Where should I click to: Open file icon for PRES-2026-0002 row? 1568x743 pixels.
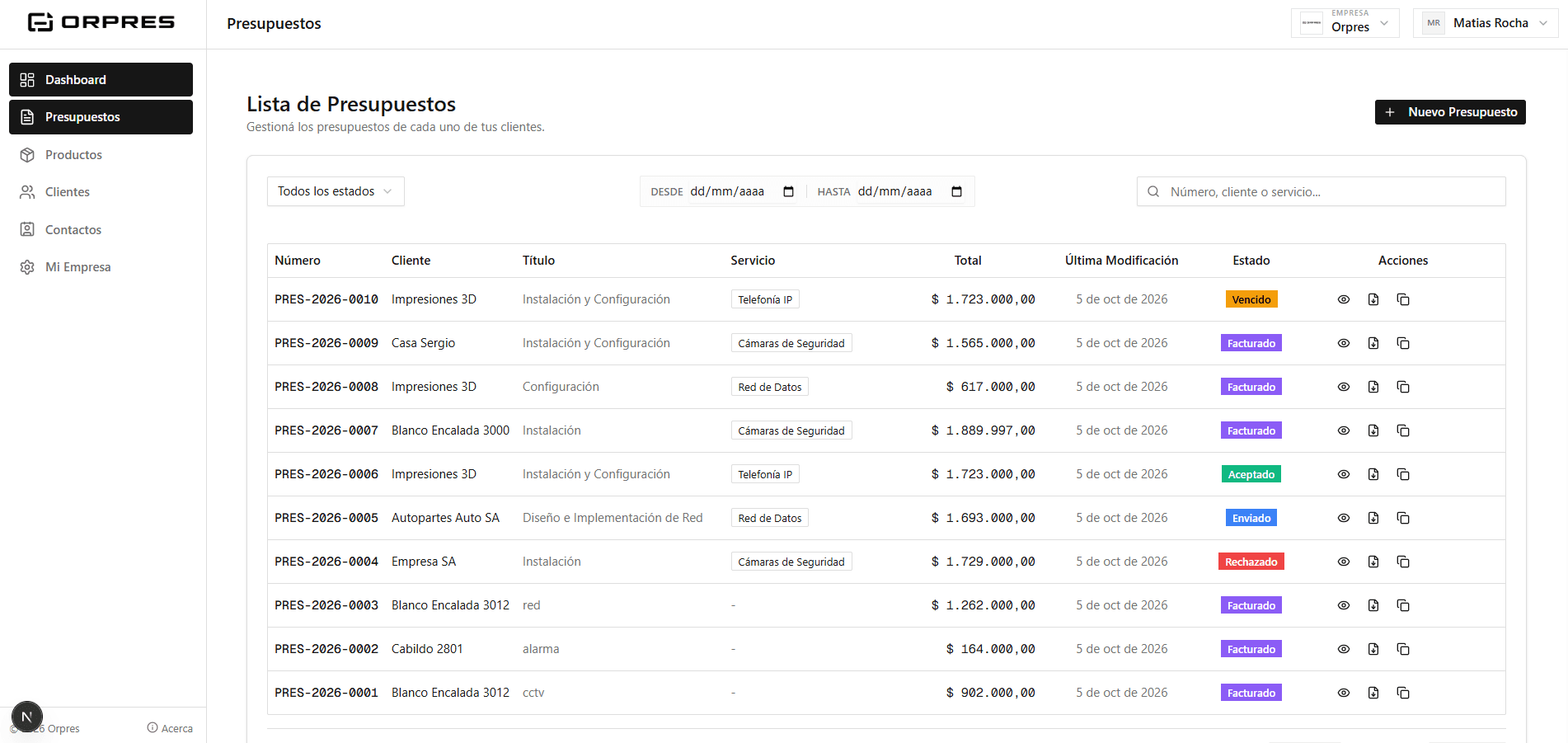(x=1373, y=649)
